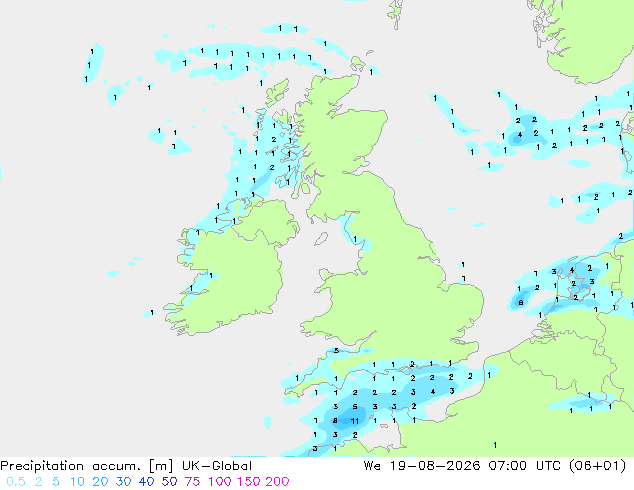Select the legend value 2 in the color scale
Screen dimensions: 634x490
pos(38,482)
